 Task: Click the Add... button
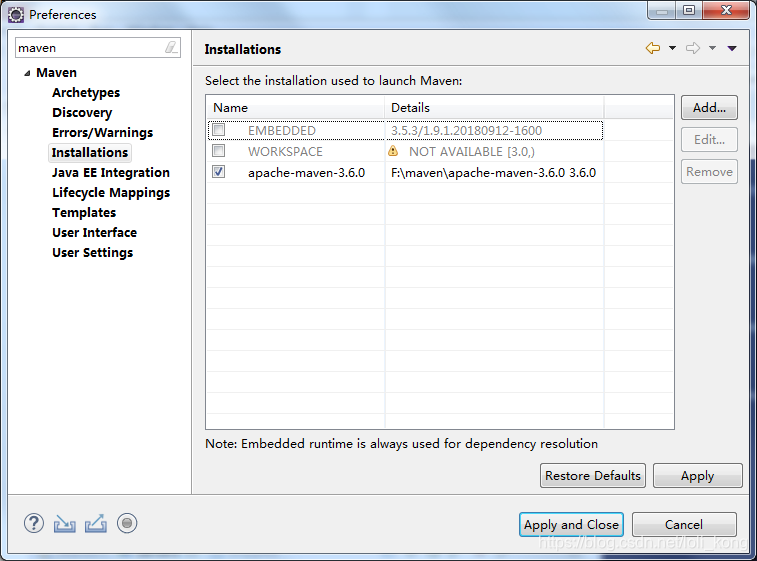[x=709, y=107]
